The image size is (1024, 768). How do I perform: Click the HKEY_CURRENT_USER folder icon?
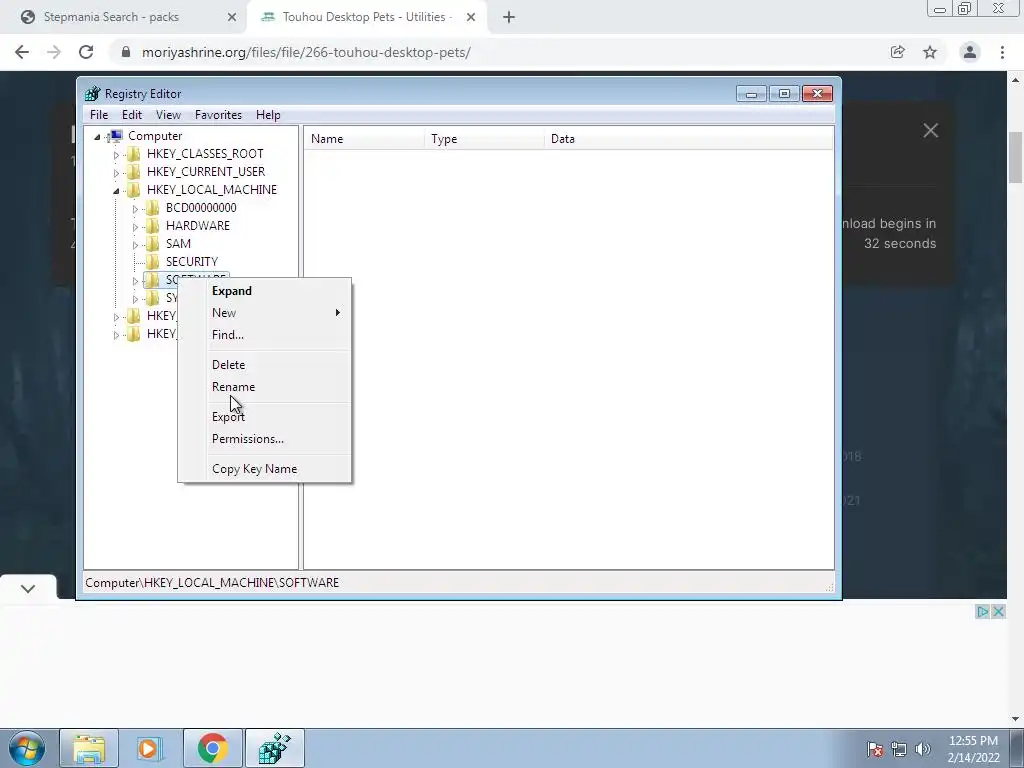(x=133, y=172)
